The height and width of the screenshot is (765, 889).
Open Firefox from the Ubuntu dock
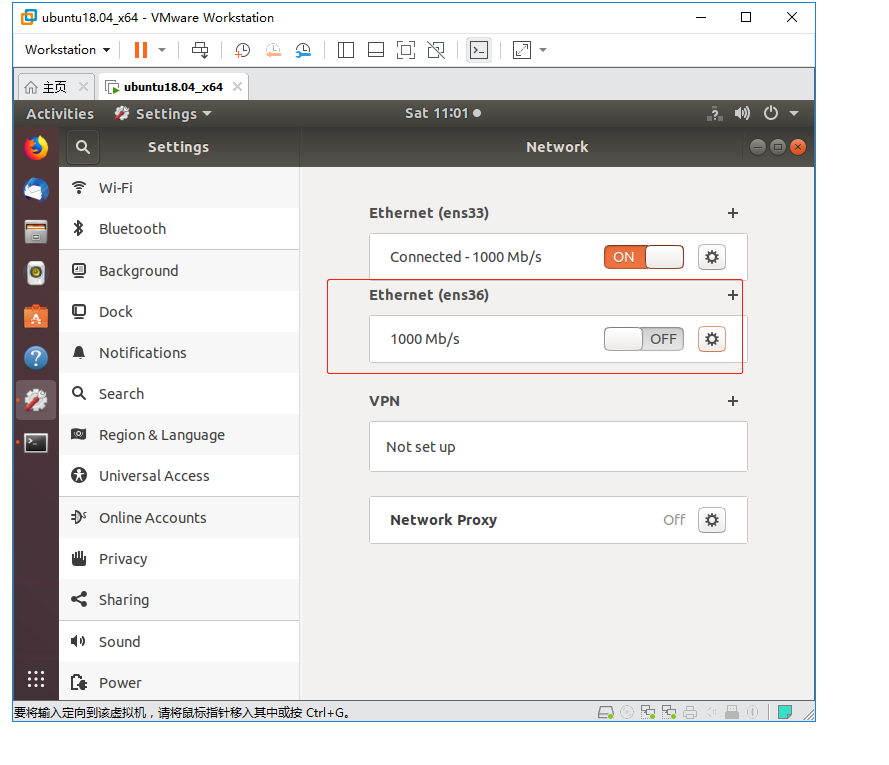[x=36, y=146]
